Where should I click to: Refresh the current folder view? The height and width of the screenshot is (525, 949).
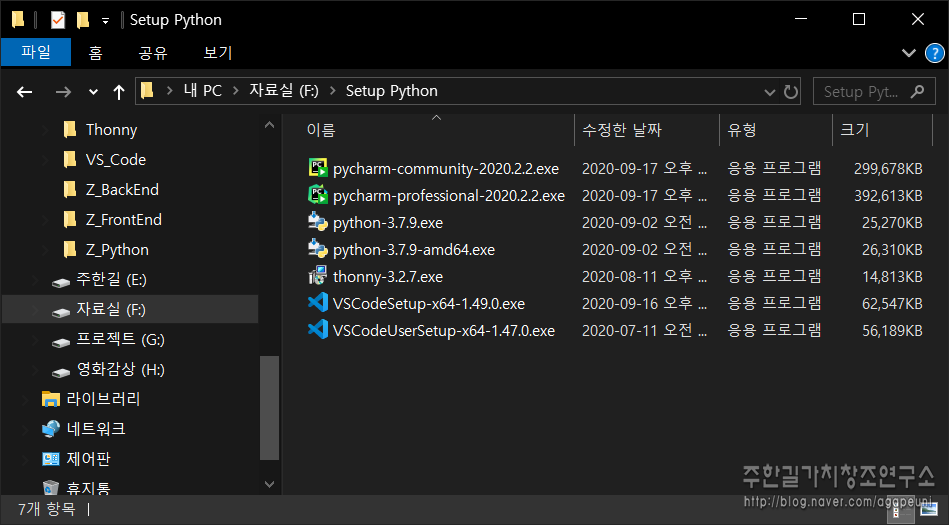point(790,91)
